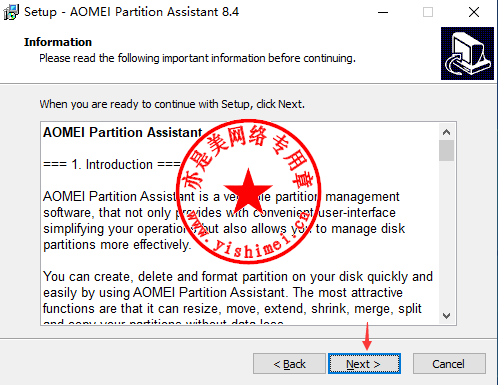
Task: Click the Next > button
Action: [x=364, y=364]
